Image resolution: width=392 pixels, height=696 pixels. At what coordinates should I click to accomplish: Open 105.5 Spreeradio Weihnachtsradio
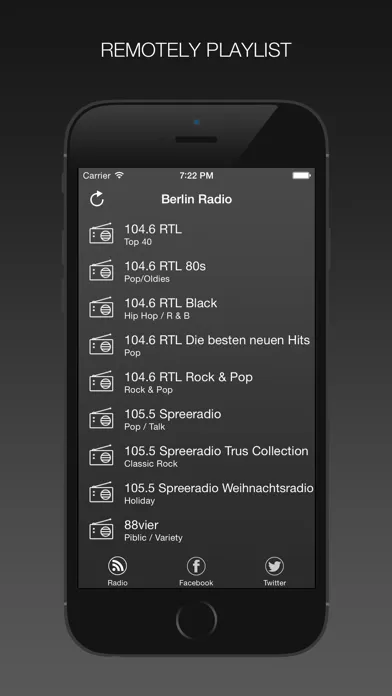point(219,488)
